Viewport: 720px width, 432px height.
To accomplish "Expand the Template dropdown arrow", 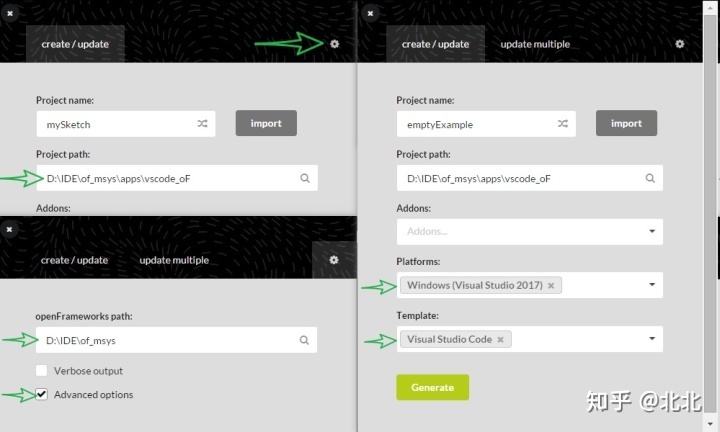I will point(652,339).
